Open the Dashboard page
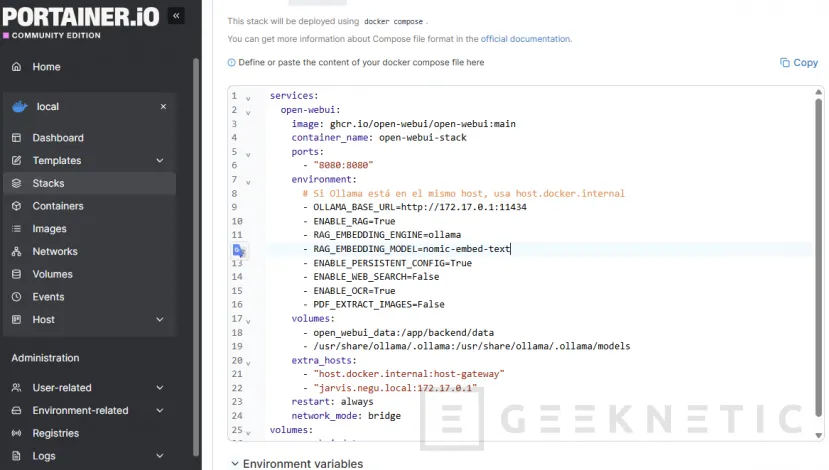Viewport: 829px width, 470px height. point(58,137)
